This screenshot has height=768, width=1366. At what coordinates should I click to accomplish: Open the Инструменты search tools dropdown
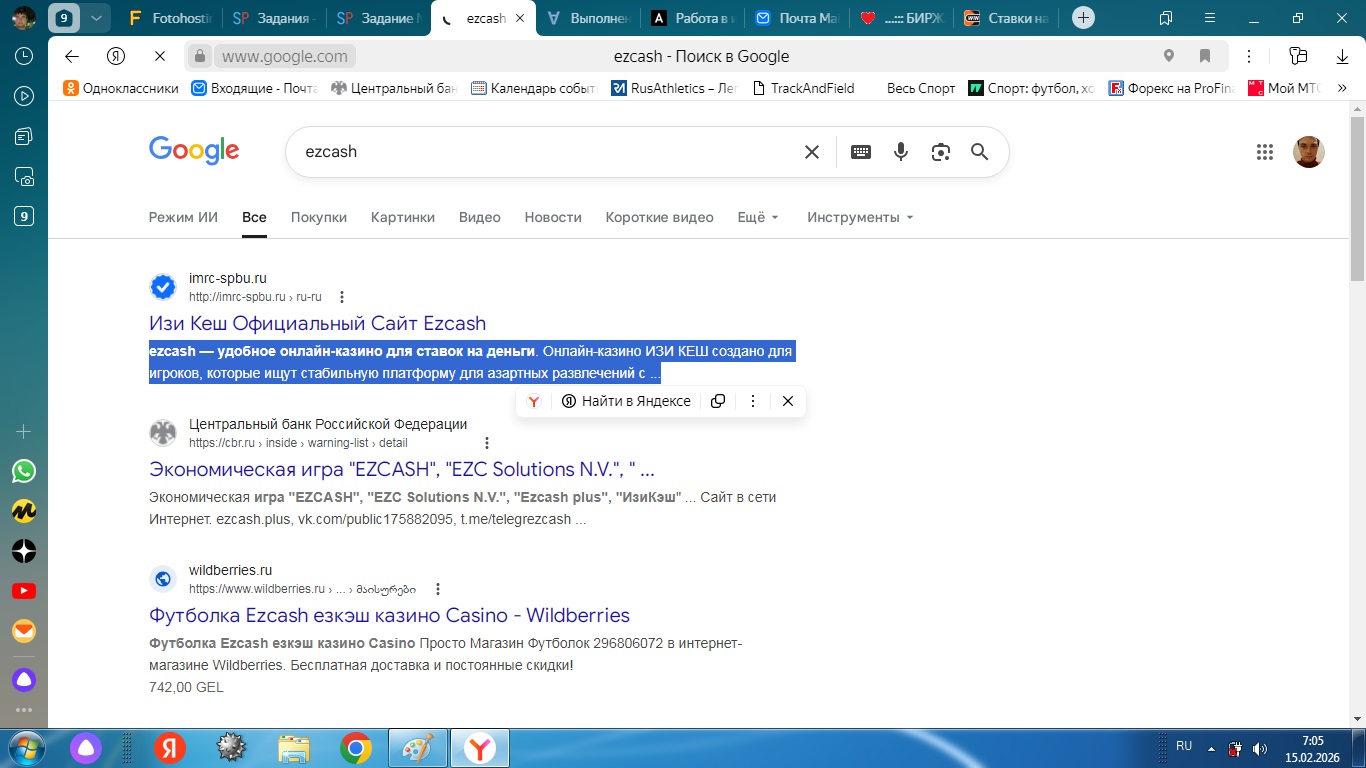click(861, 217)
